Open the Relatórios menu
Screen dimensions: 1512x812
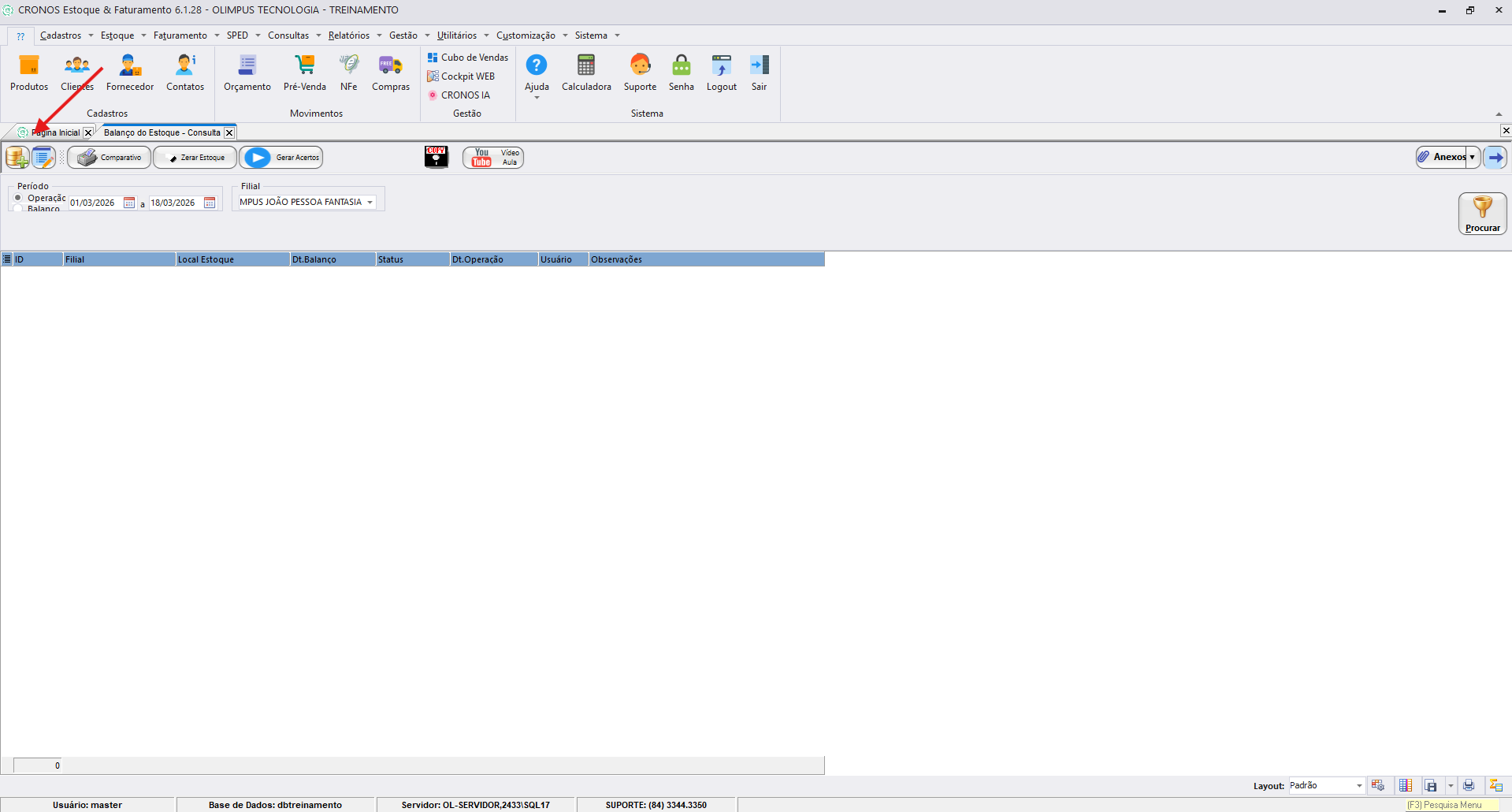[x=349, y=35]
